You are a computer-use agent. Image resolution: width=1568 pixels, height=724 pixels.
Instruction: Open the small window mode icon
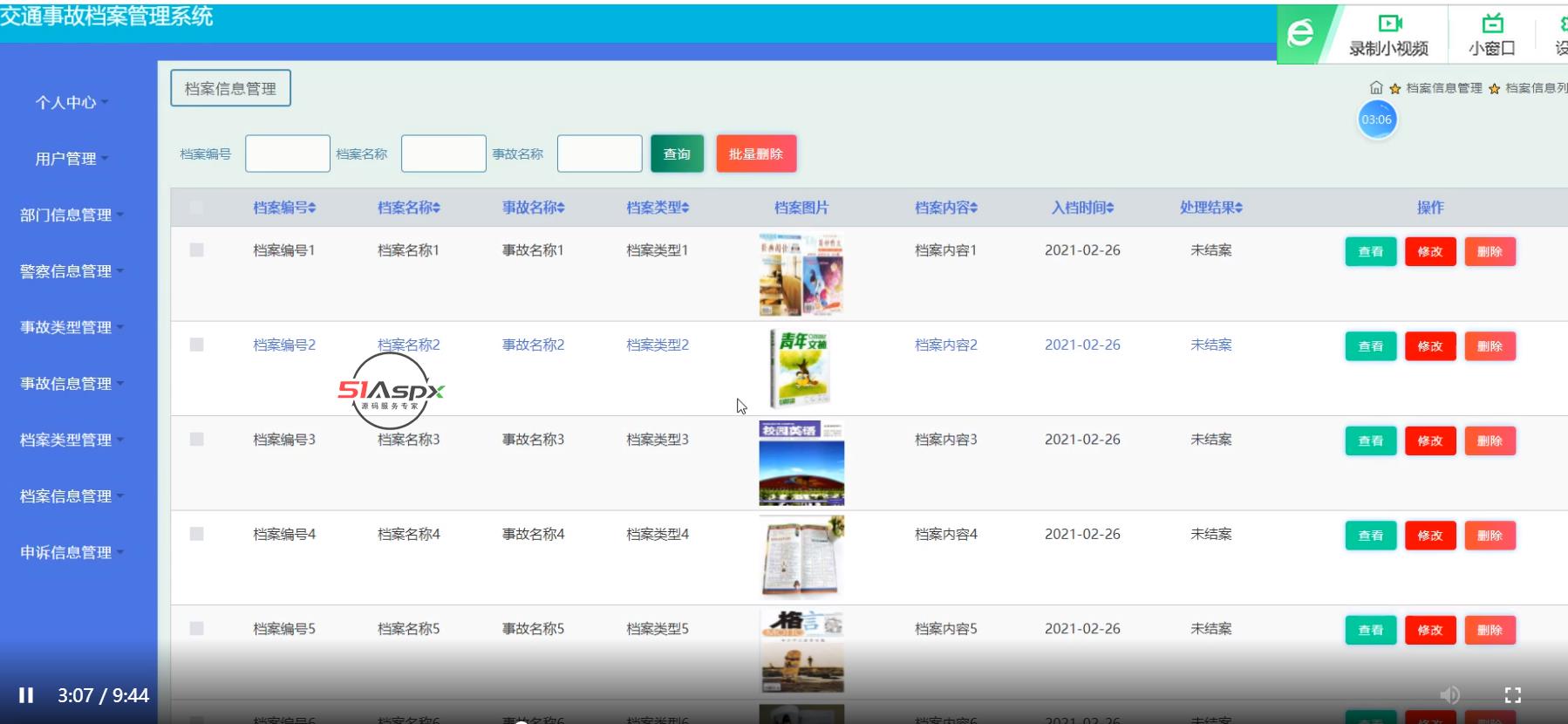[1493, 24]
